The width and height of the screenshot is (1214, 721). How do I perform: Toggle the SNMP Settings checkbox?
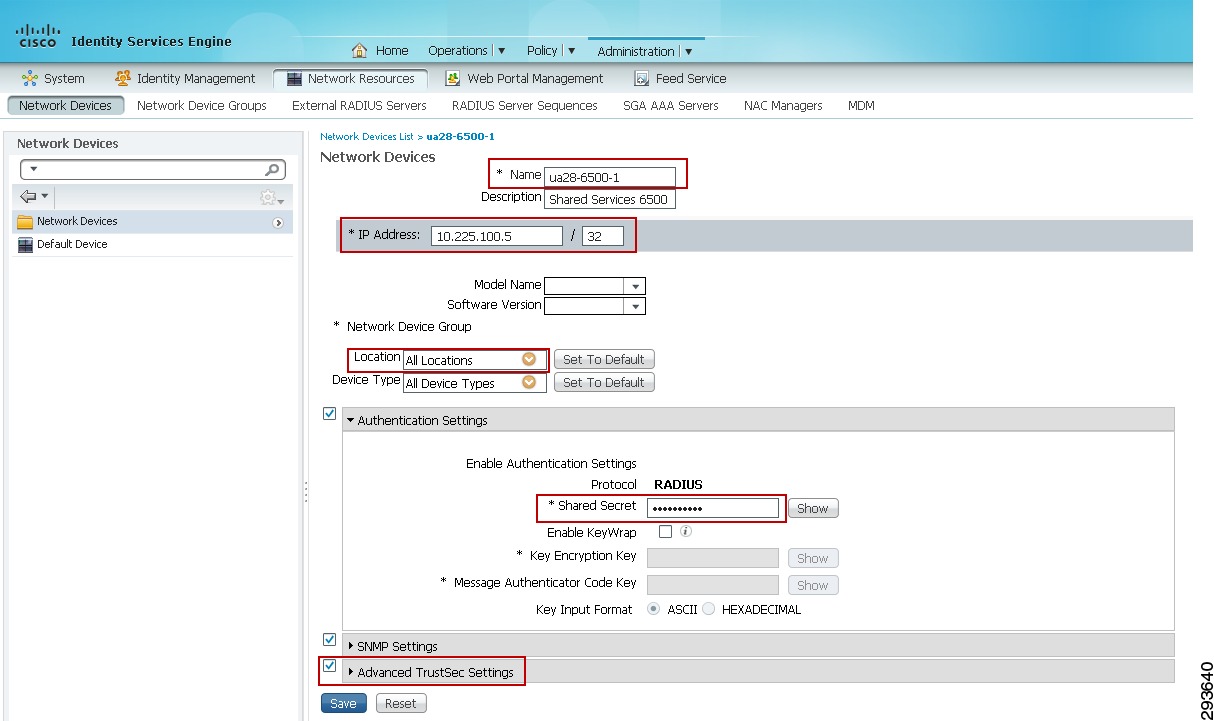coord(330,639)
